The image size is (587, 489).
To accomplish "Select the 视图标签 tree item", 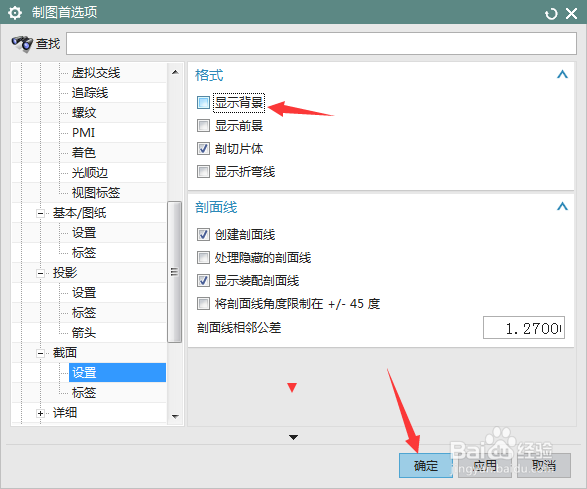I will pos(96,192).
